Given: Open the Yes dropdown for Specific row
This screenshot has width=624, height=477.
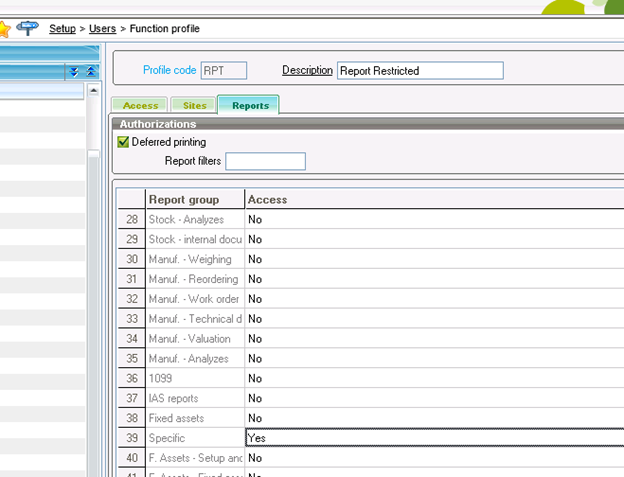Looking at the screenshot, I should (434, 438).
